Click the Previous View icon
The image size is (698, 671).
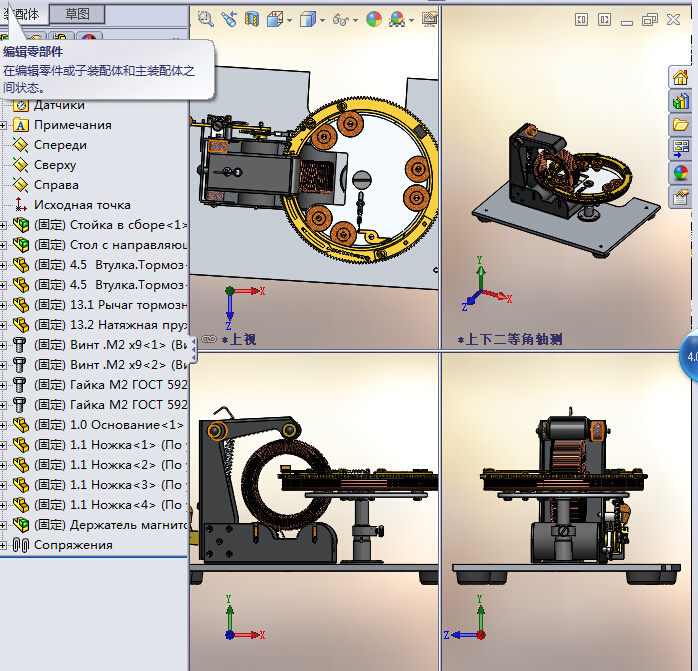pos(229,19)
